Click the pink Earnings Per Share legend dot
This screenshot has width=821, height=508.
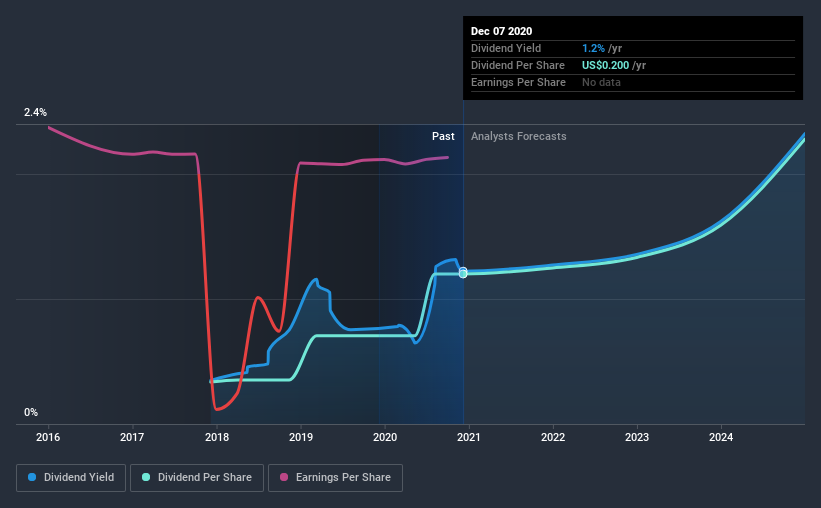(x=285, y=478)
